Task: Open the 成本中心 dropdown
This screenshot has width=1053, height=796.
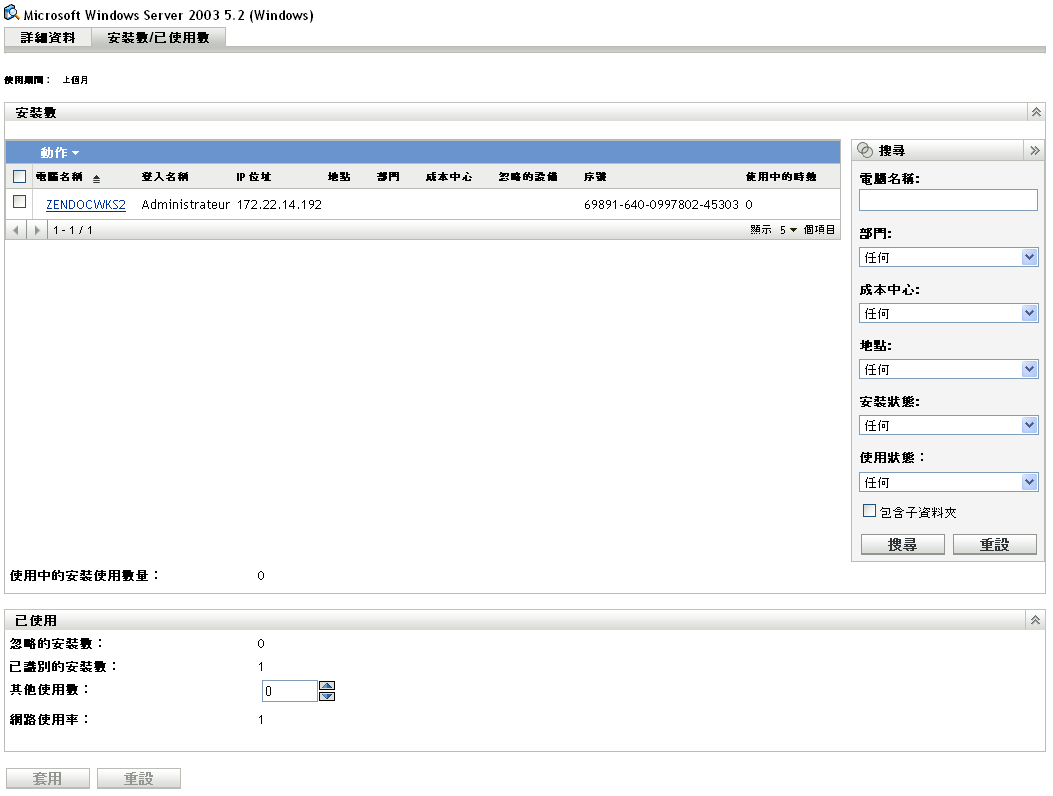Action: tap(948, 313)
